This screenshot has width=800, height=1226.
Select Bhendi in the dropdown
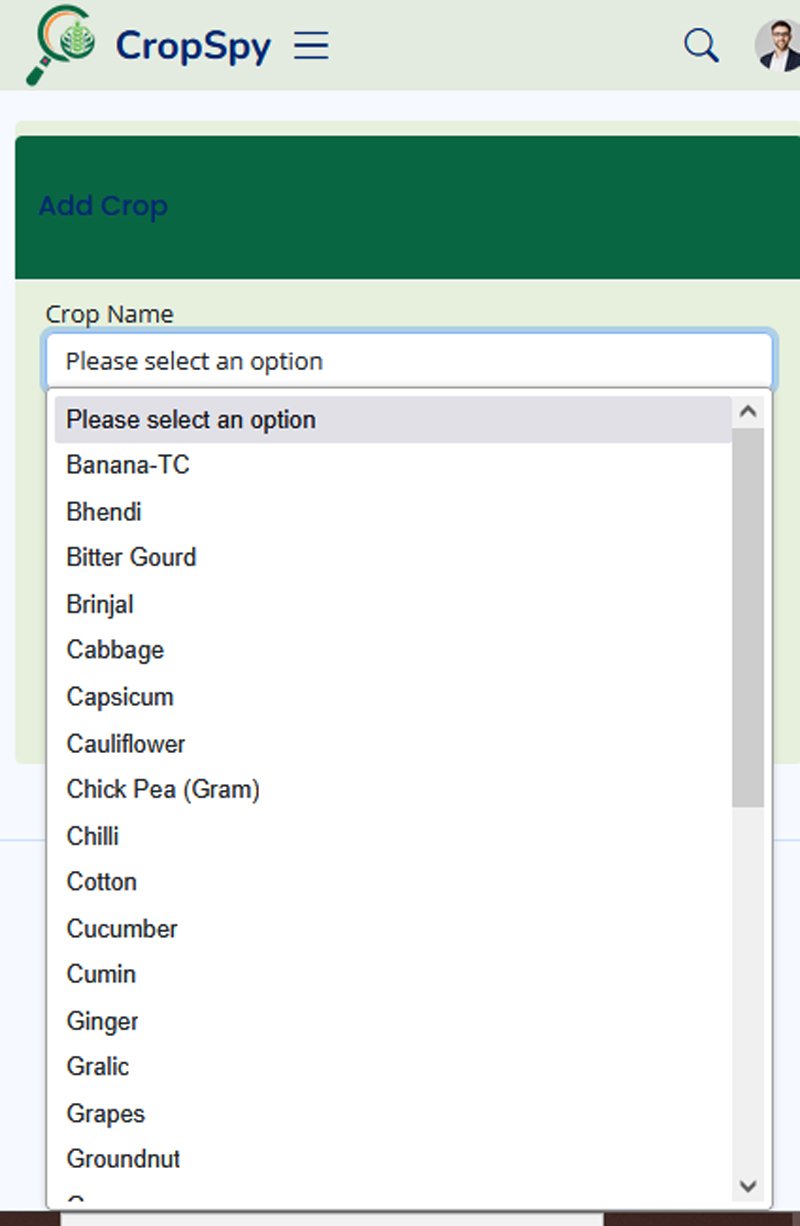(104, 512)
